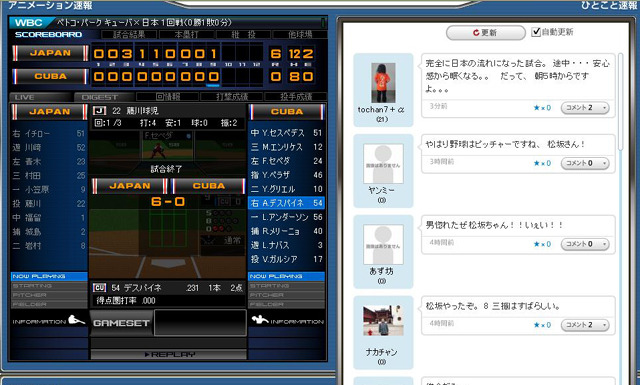Open tochan7 profile avatar

click(x=383, y=82)
